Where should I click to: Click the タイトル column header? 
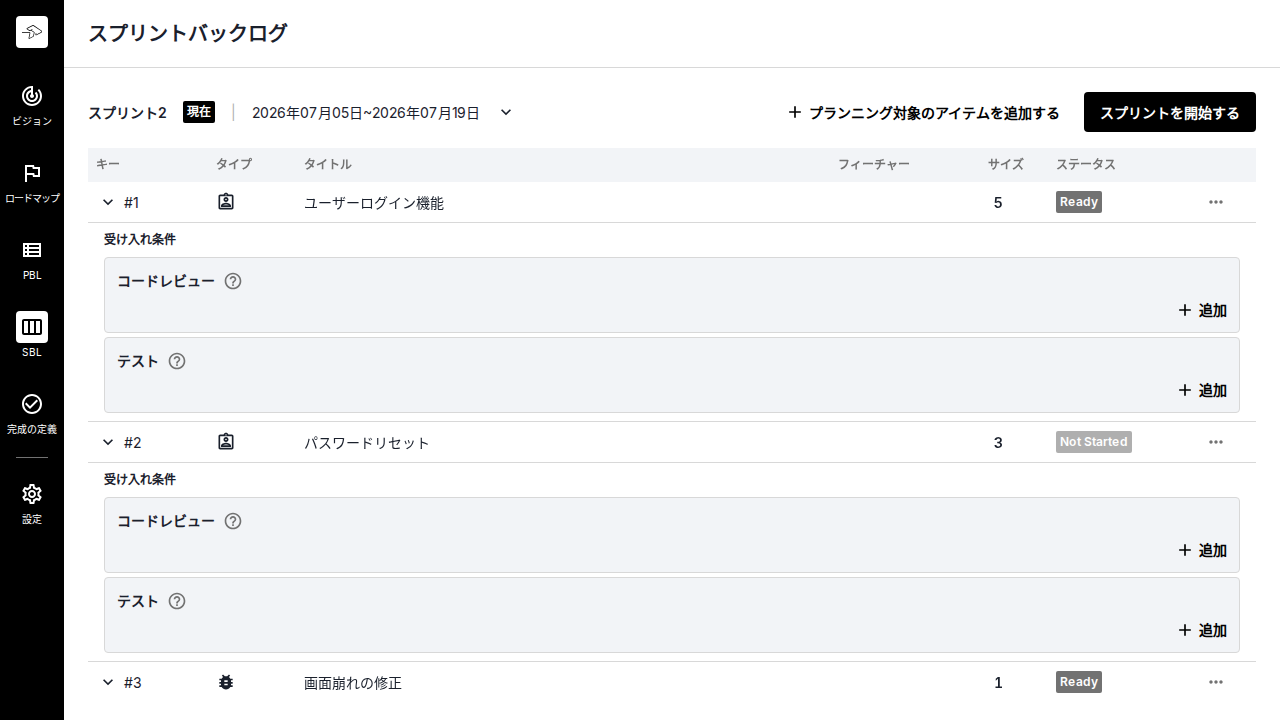click(x=328, y=164)
